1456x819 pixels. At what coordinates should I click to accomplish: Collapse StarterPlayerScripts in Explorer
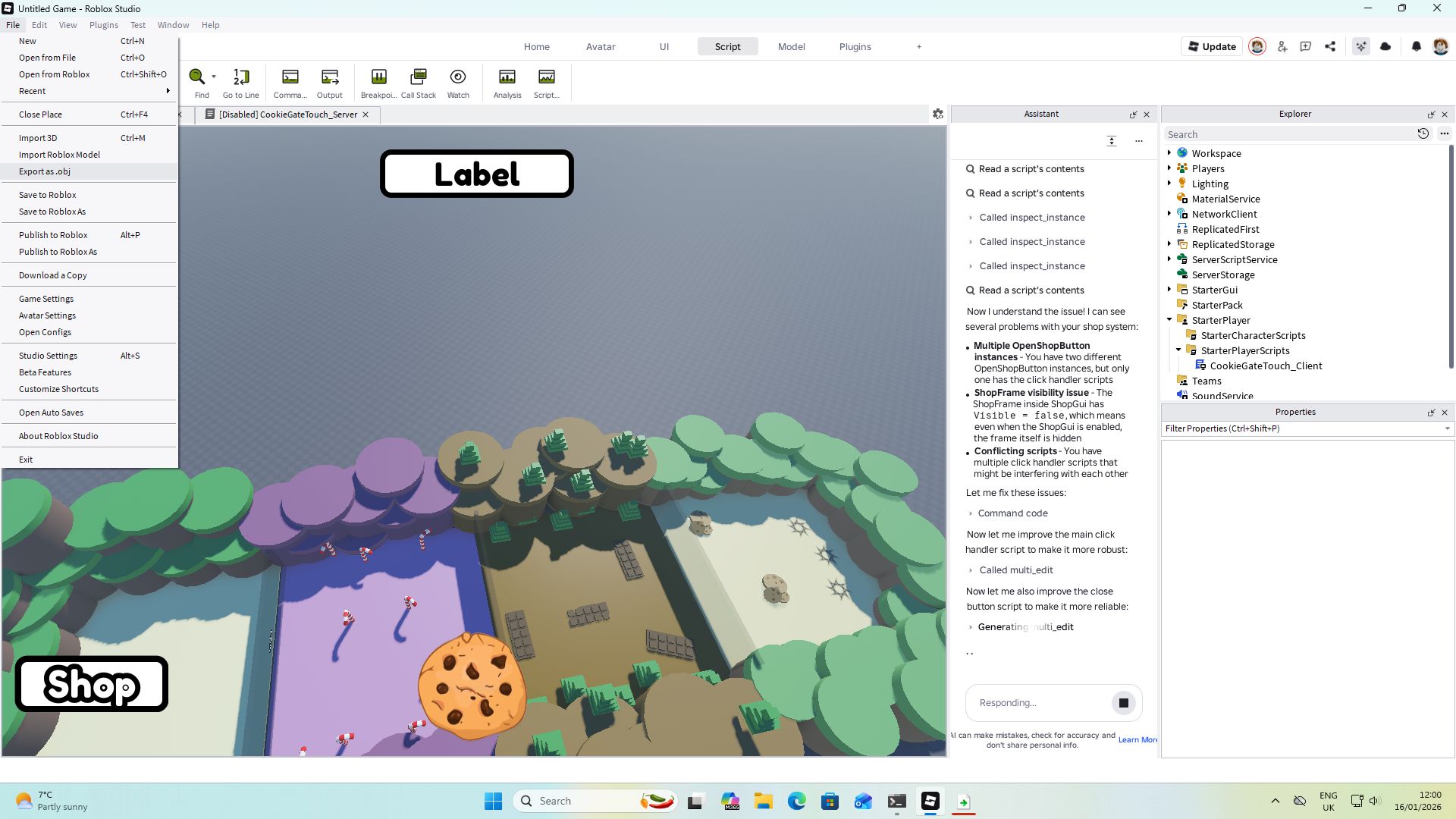pos(1178,350)
